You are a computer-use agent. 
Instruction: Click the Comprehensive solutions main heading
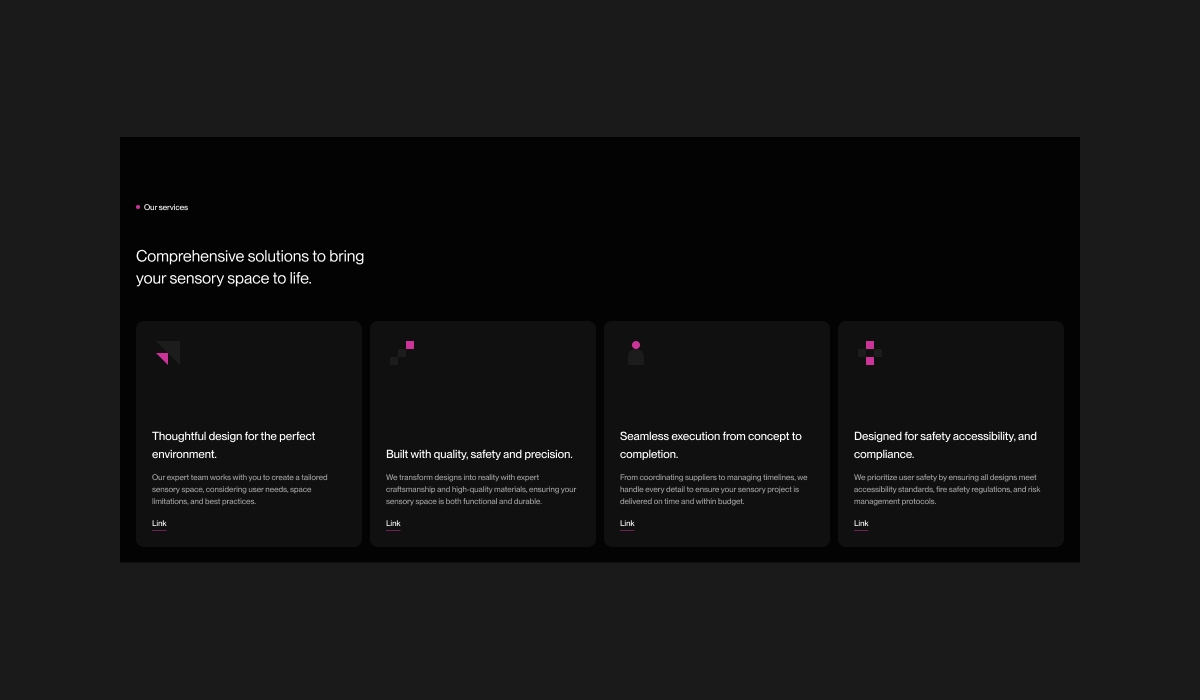[x=250, y=267]
